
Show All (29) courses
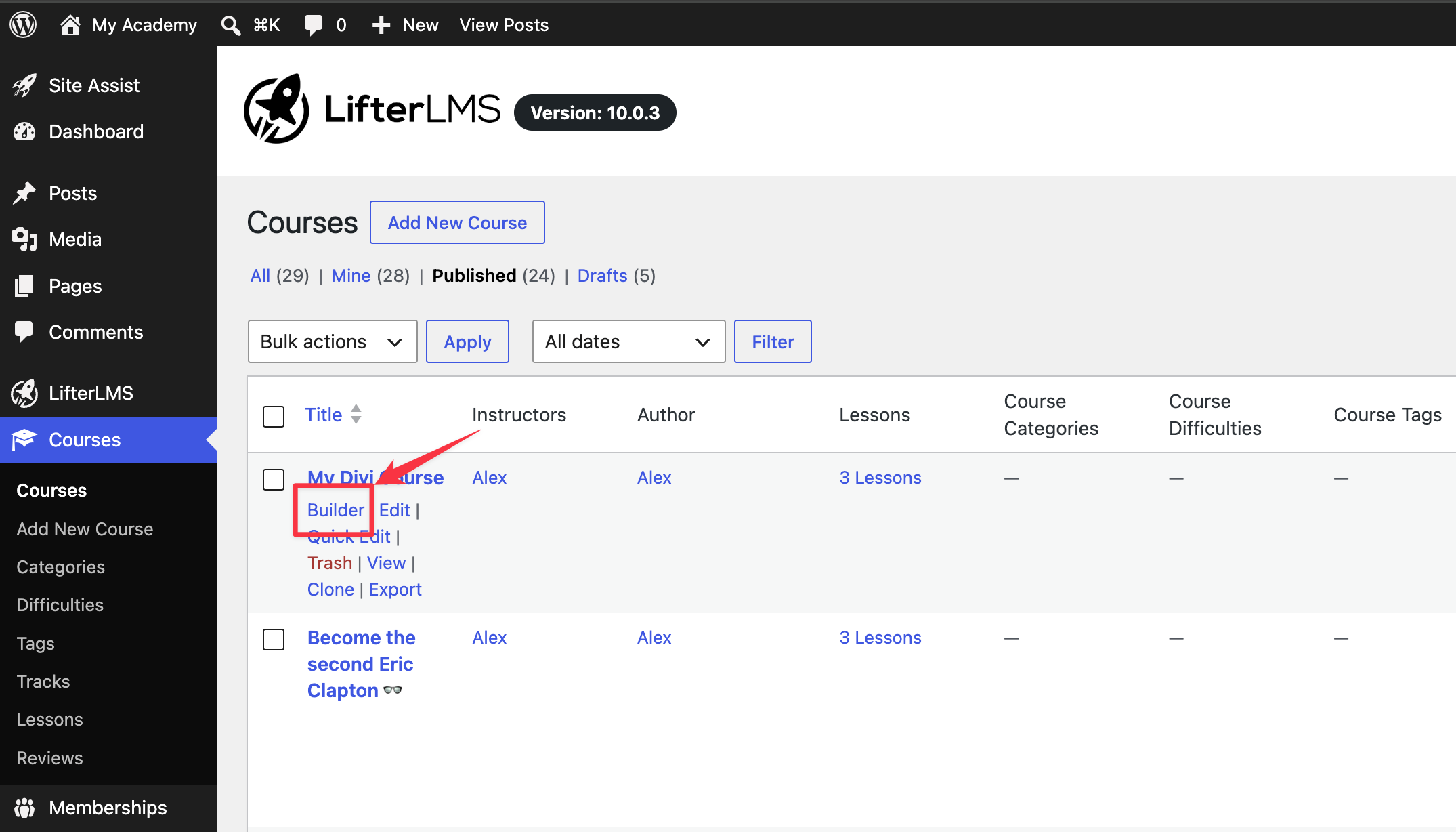pos(279,276)
